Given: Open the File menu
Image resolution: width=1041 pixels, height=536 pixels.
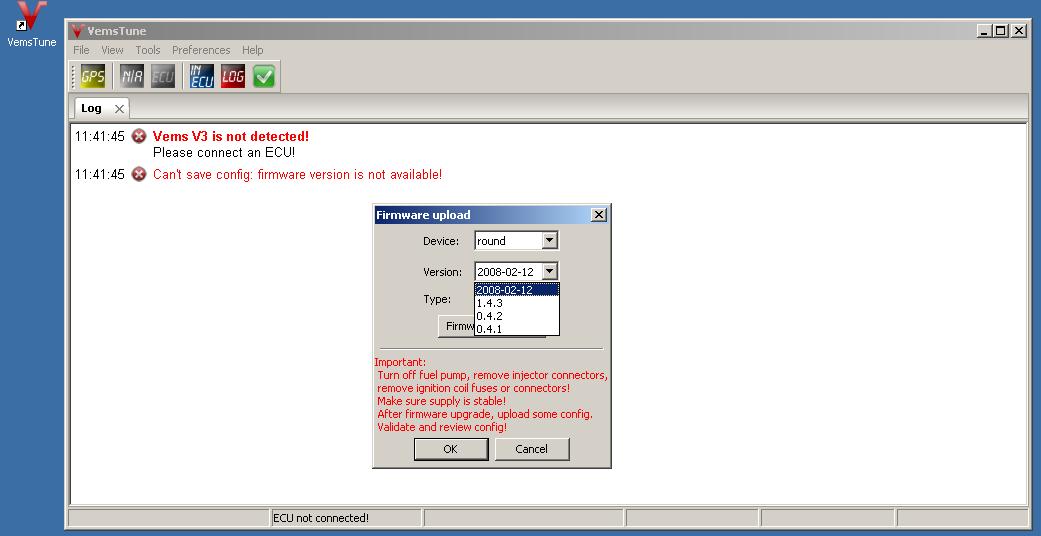Looking at the screenshot, I should tap(81, 50).
